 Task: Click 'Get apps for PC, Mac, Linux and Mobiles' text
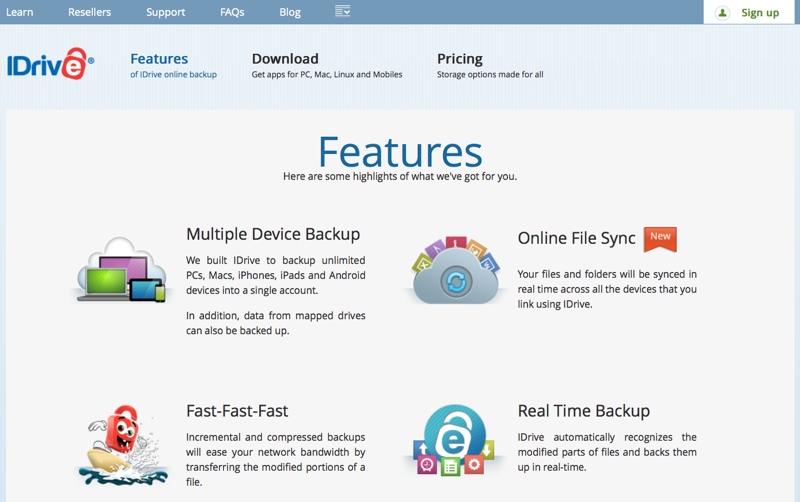327,74
